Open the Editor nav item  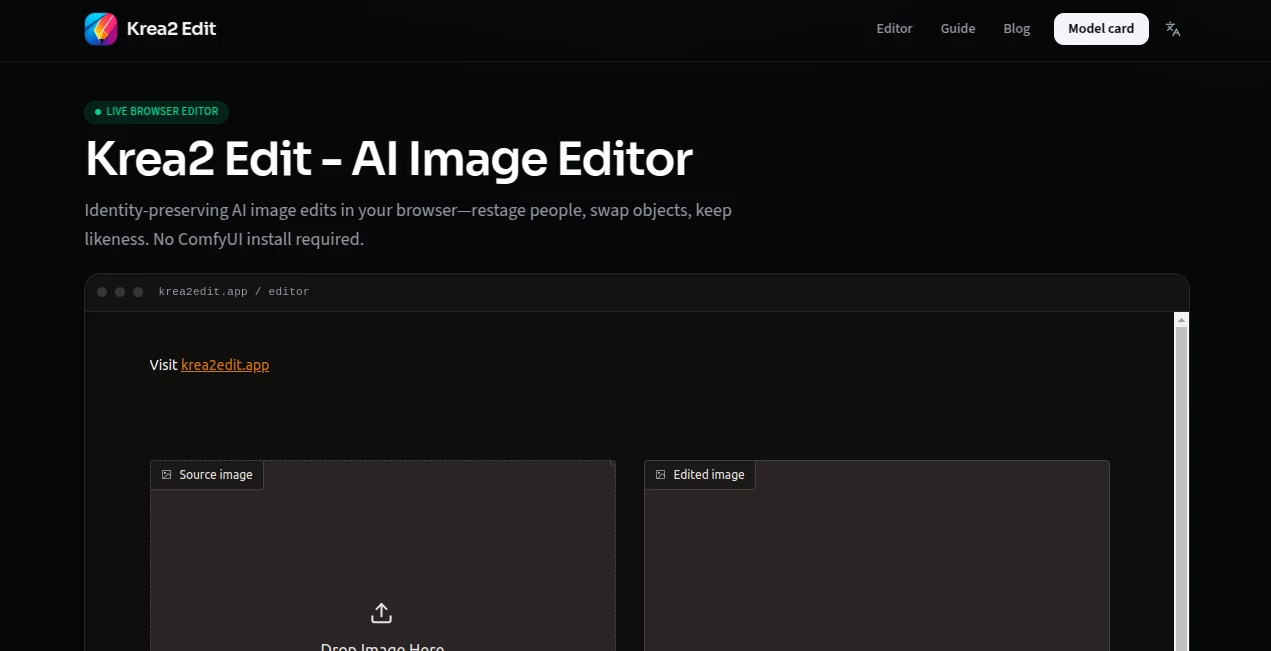(894, 29)
